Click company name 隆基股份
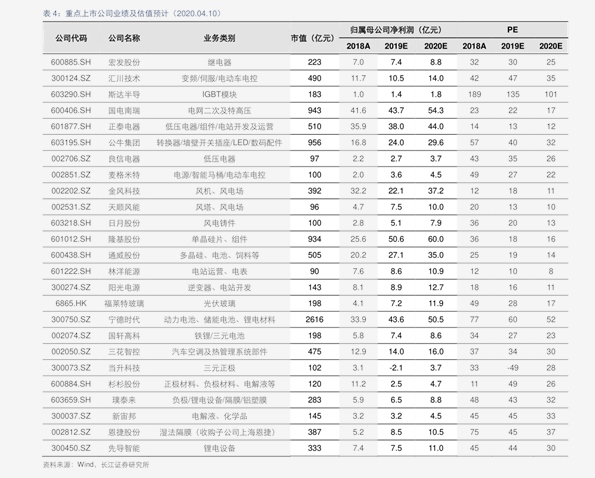 124,239
